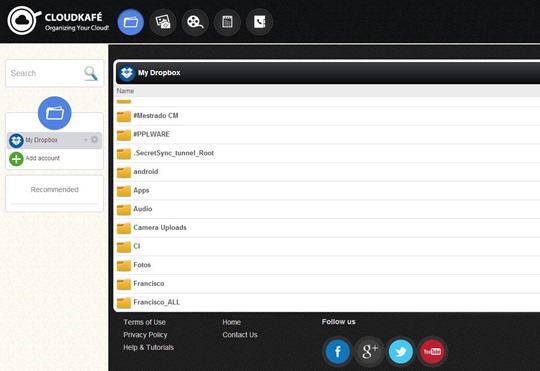The image size is (540, 371).
Task: Open the Audio folder name
Action: 143,209
